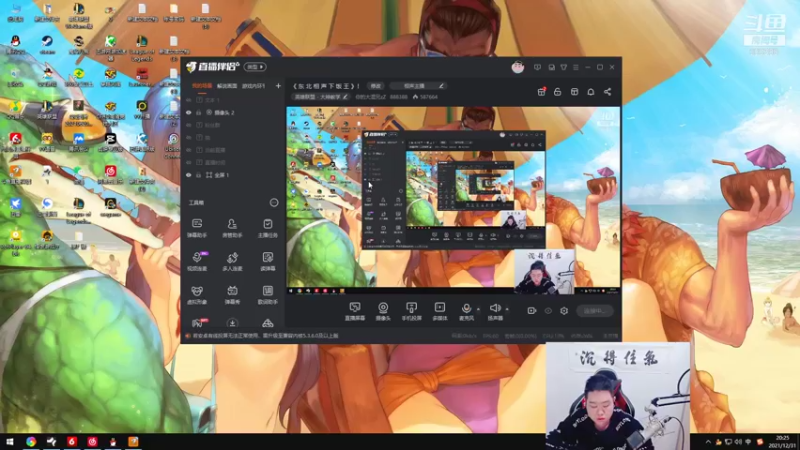Toggle the preview eye icon in bottom bar
This screenshot has height=450, width=800.
point(548,310)
